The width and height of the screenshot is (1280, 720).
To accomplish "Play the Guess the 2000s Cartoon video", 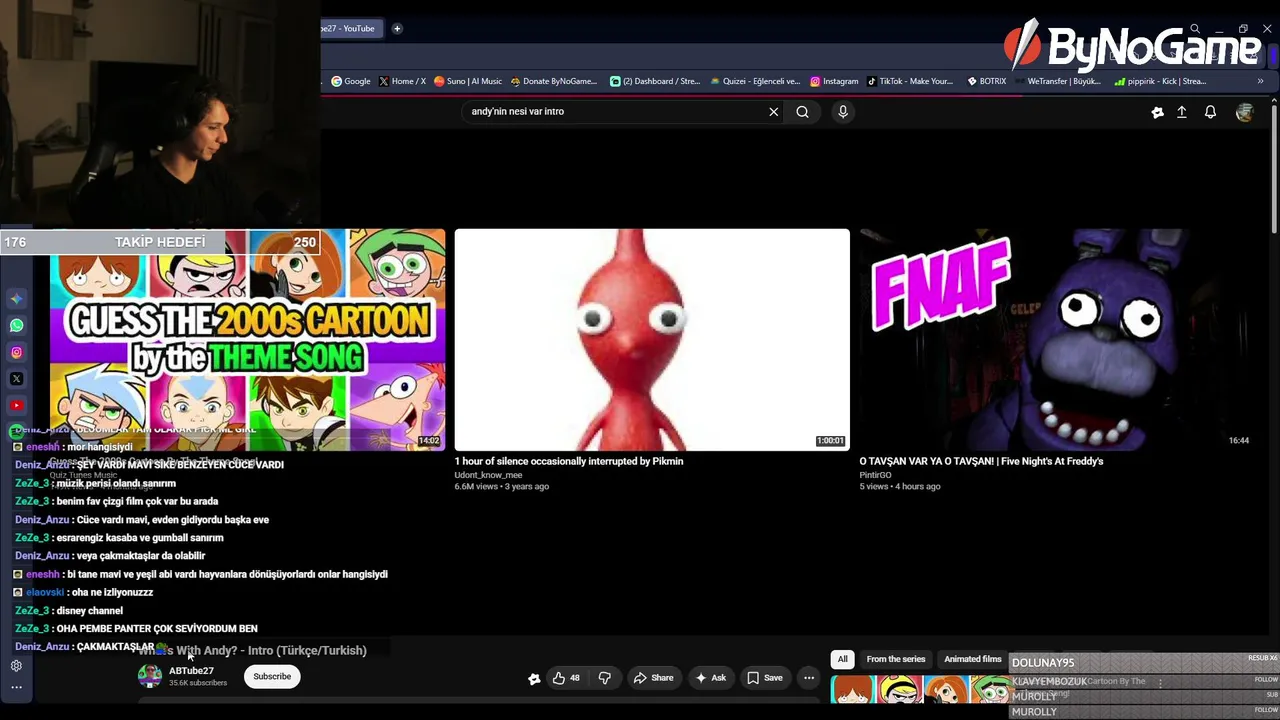I will 248,340.
